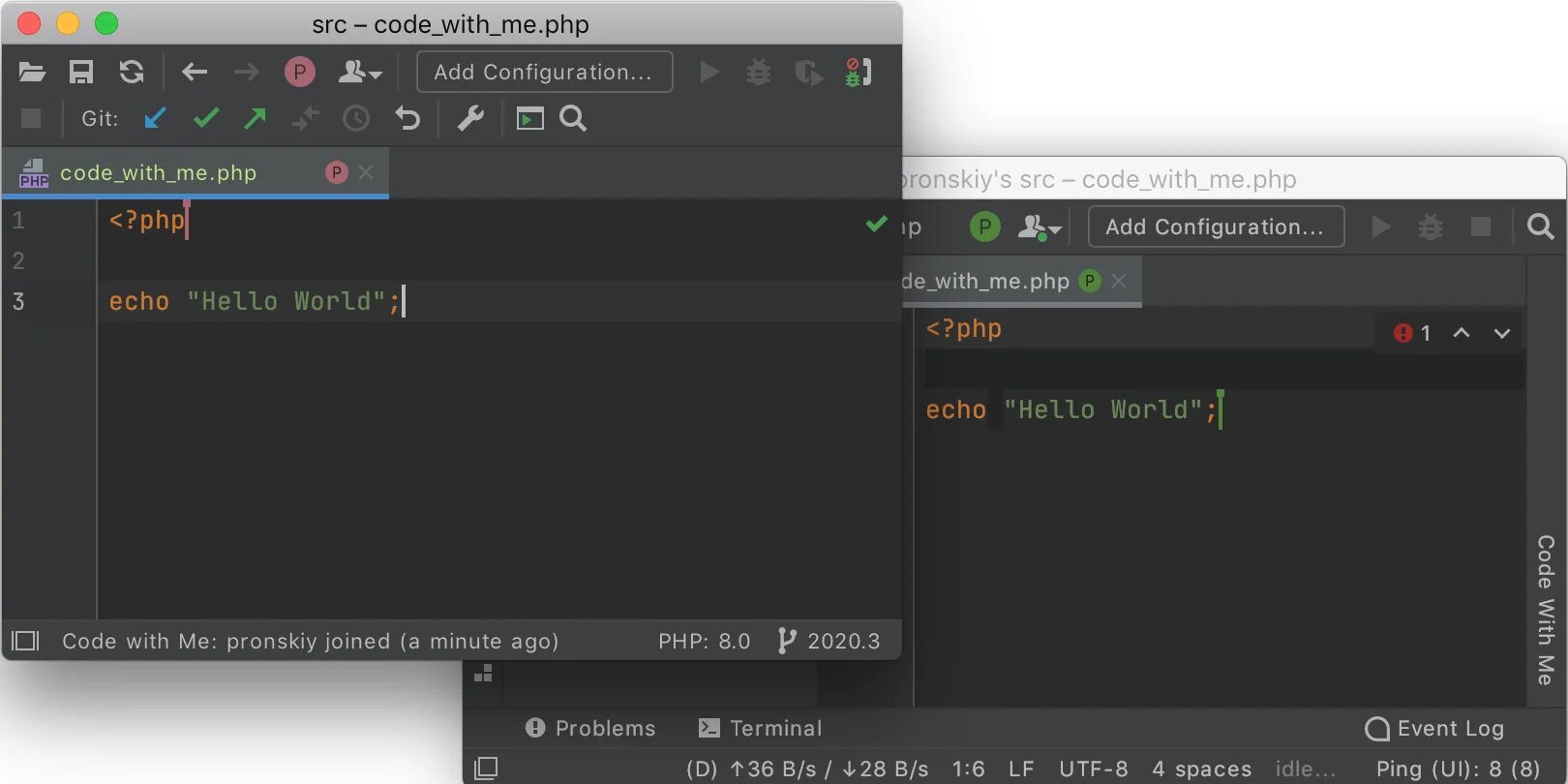Click the red error count indicator showing 1

[1412, 333]
